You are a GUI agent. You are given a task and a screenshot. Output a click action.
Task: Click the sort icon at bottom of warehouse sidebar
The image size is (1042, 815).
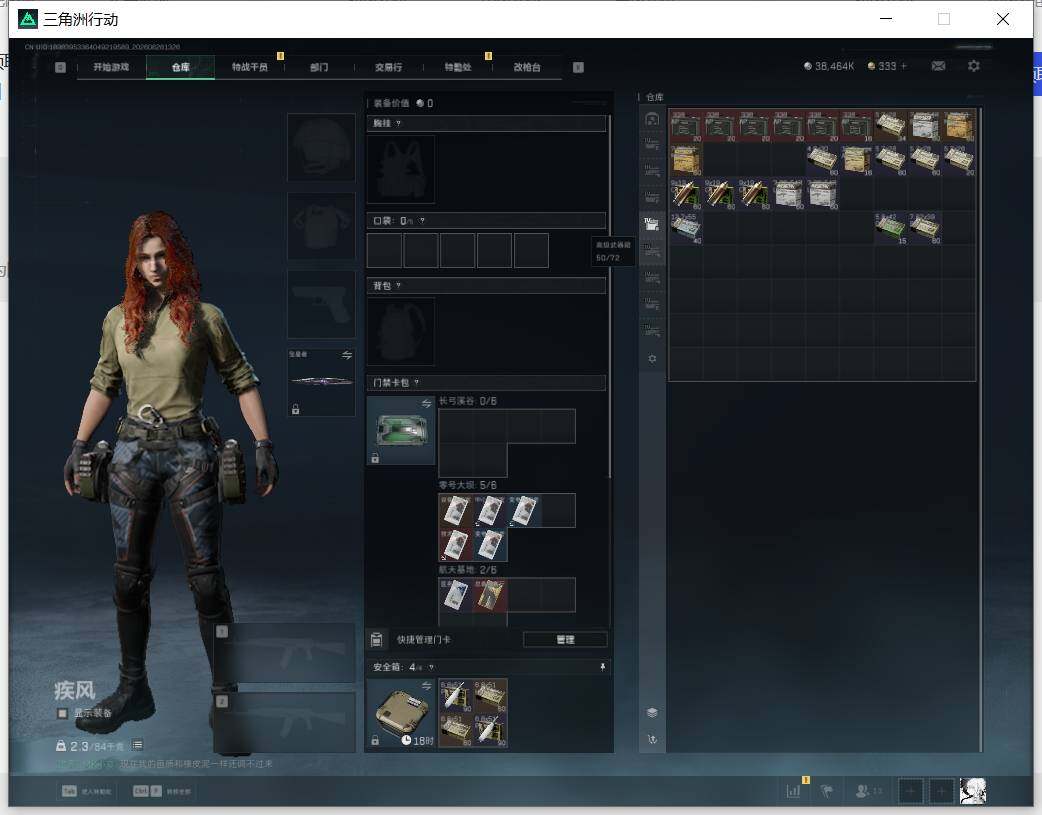pyautogui.click(x=652, y=739)
